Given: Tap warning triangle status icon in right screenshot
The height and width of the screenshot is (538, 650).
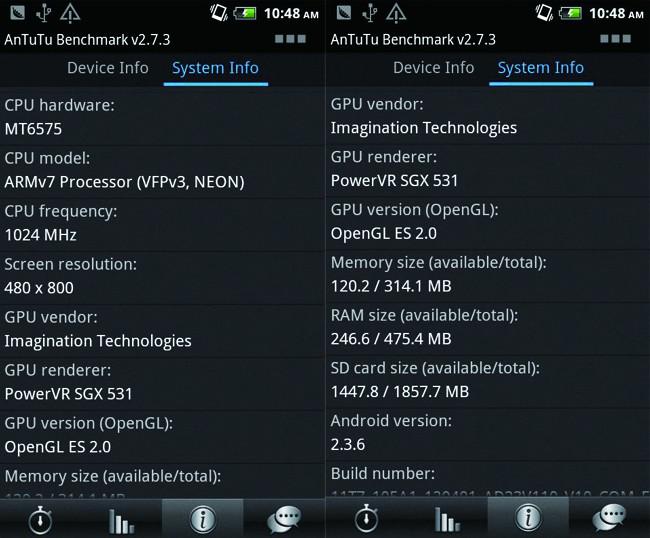Looking at the screenshot, I should [396, 13].
